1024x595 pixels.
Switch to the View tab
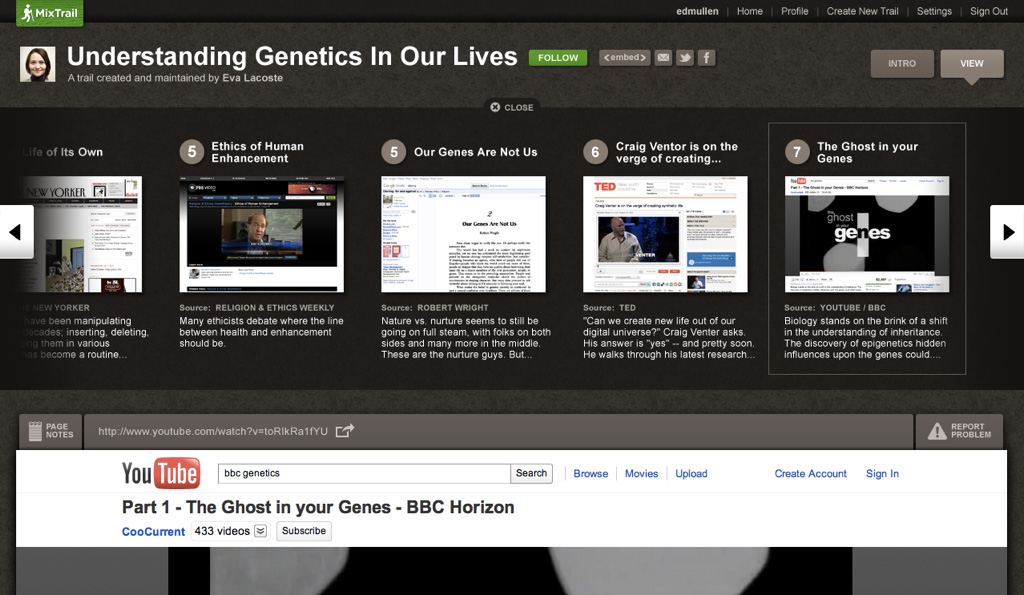(971, 63)
